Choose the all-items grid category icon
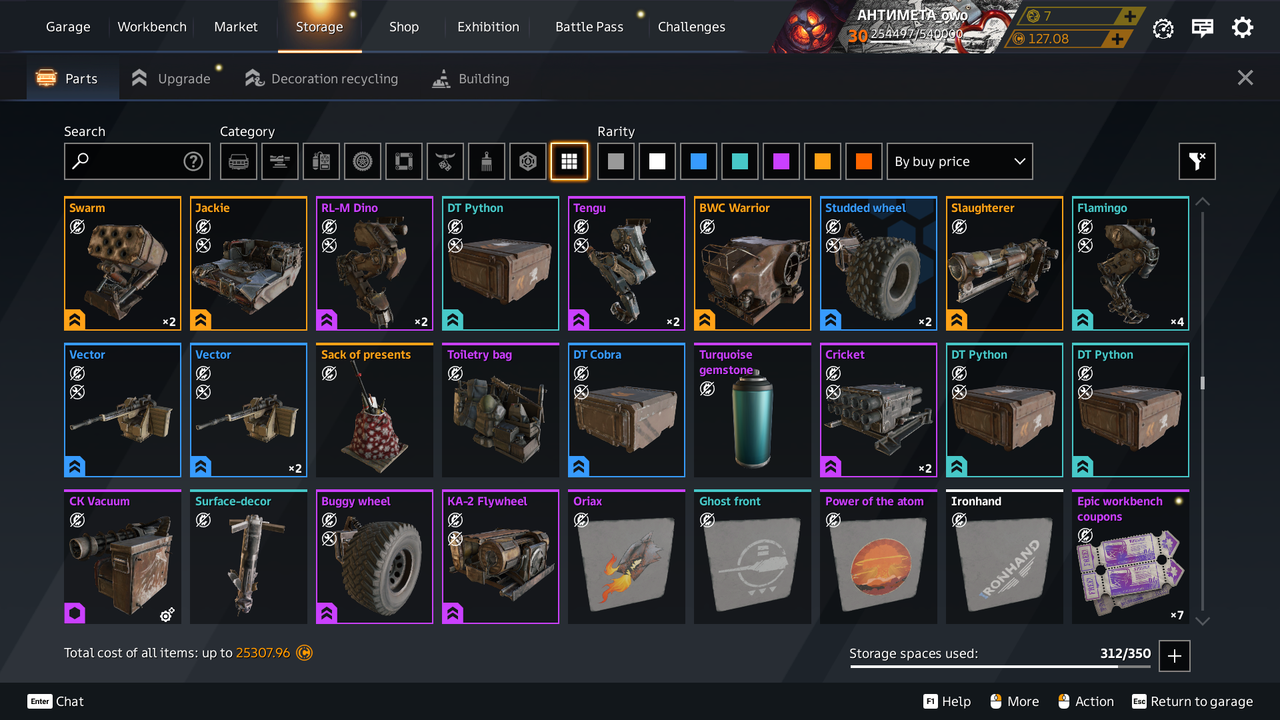Viewport: 1280px width, 720px height. (x=568, y=161)
